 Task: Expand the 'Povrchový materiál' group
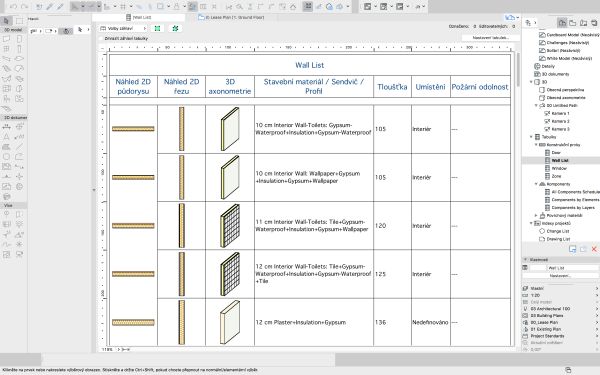tap(536, 215)
